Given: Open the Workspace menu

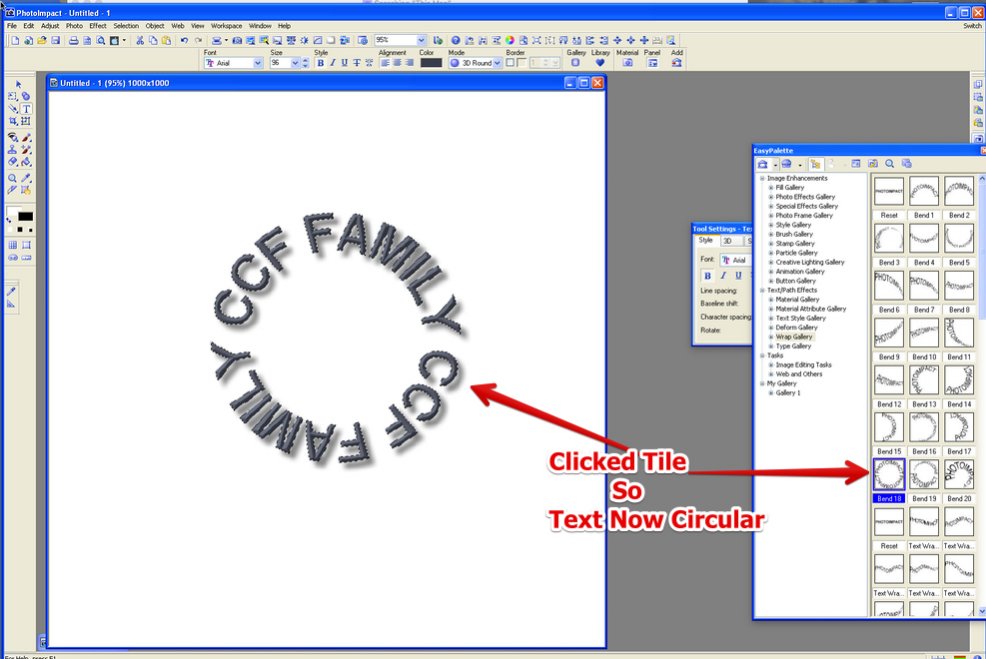Looking at the screenshot, I should coord(226,26).
